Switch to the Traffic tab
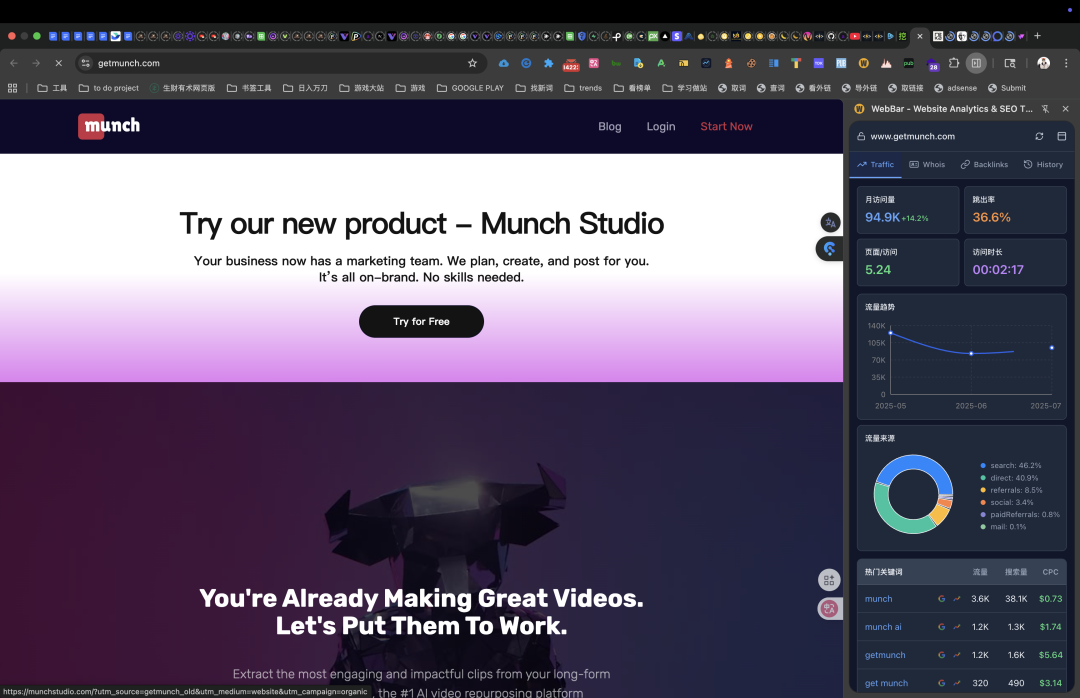The width and height of the screenshot is (1080, 698). (875, 165)
